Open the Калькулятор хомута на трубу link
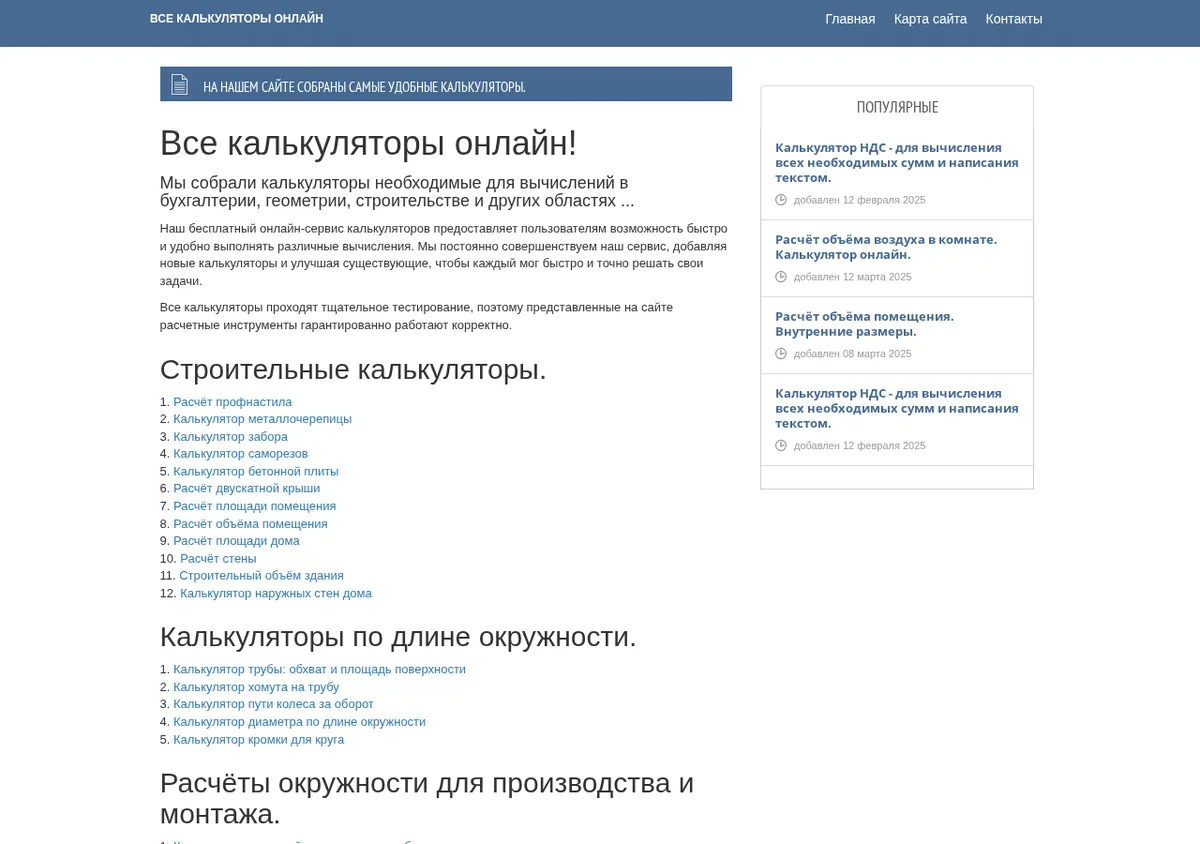 [x=256, y=687]
